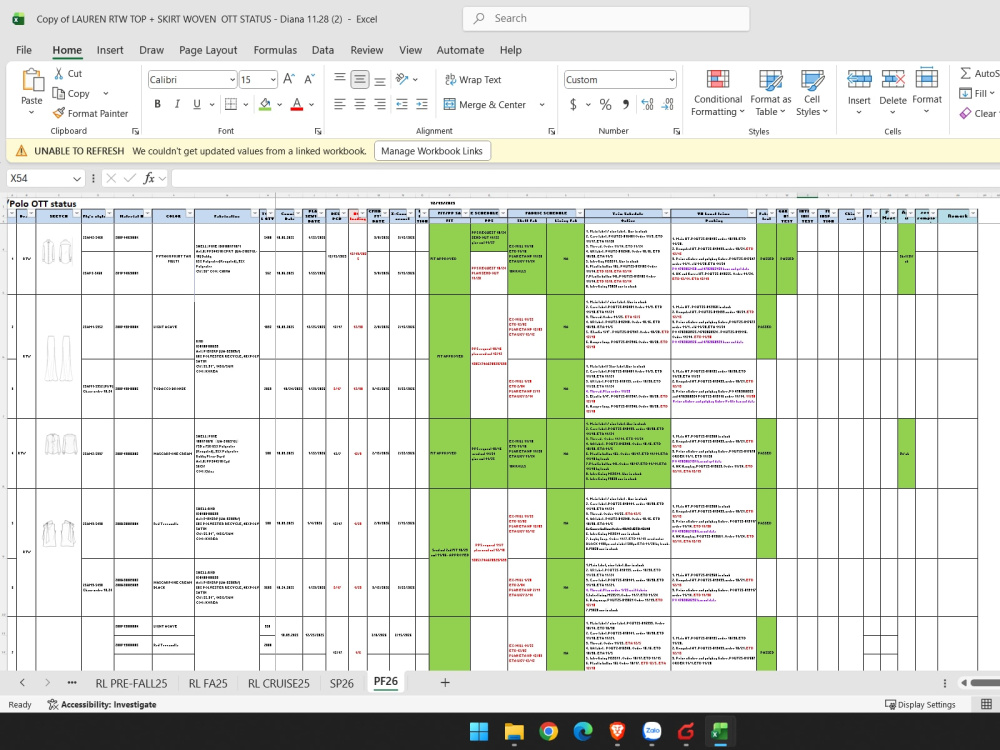Open Google Chrome from taskbar
The image size is (1000, 750).
[548, 731]
